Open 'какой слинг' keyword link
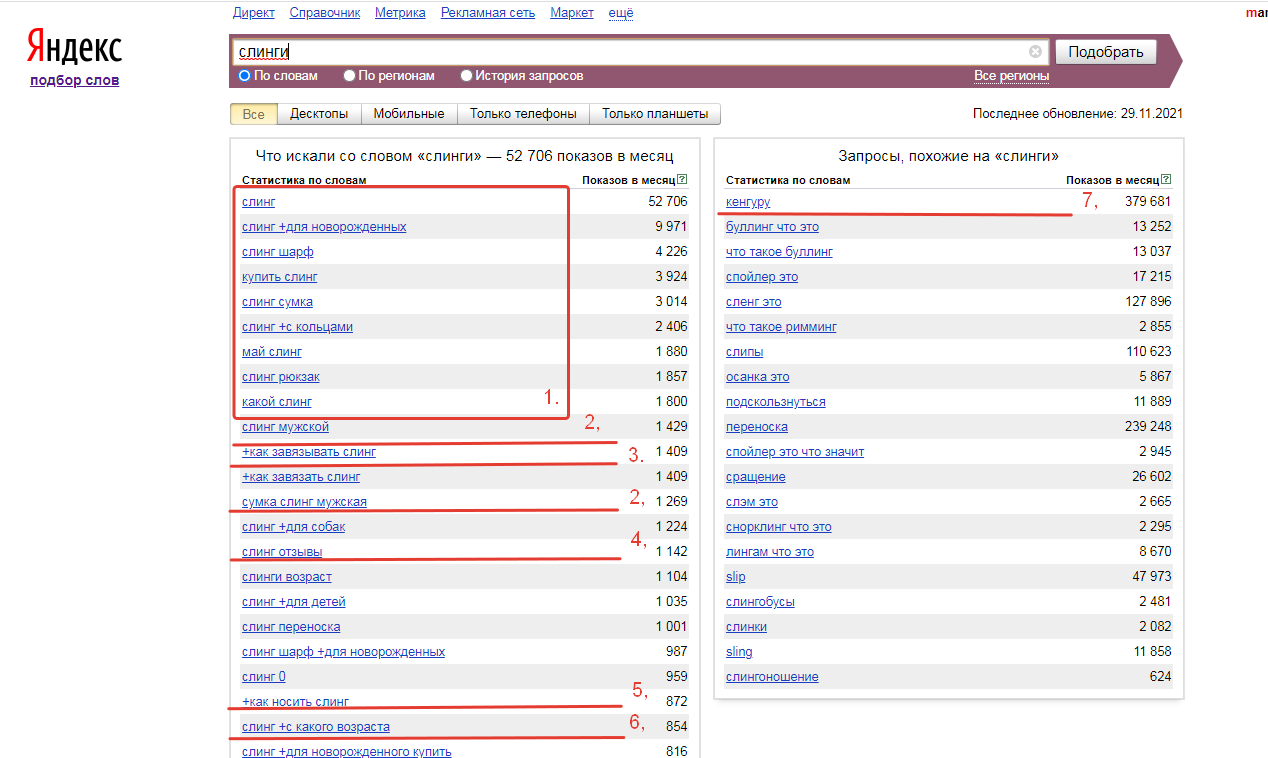 [x=277, y=402]
